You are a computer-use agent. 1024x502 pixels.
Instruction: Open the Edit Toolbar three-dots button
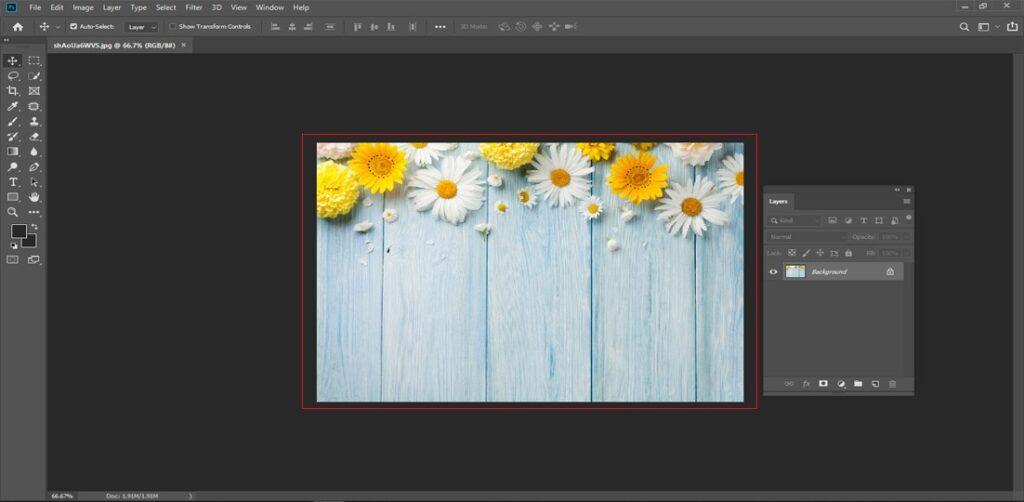(x=34, y=212)
